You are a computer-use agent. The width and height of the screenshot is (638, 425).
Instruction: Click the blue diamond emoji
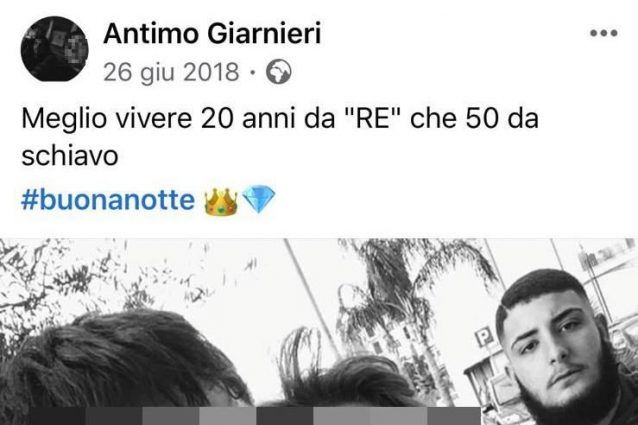[x=259, y=200]
